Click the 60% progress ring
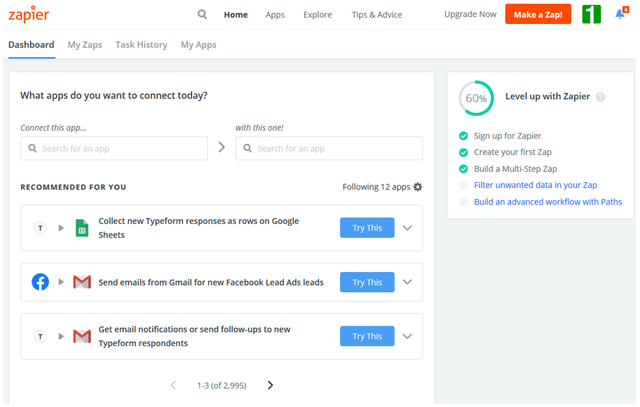Viewport: 640px width, 407px height. [x=476, y=98]
